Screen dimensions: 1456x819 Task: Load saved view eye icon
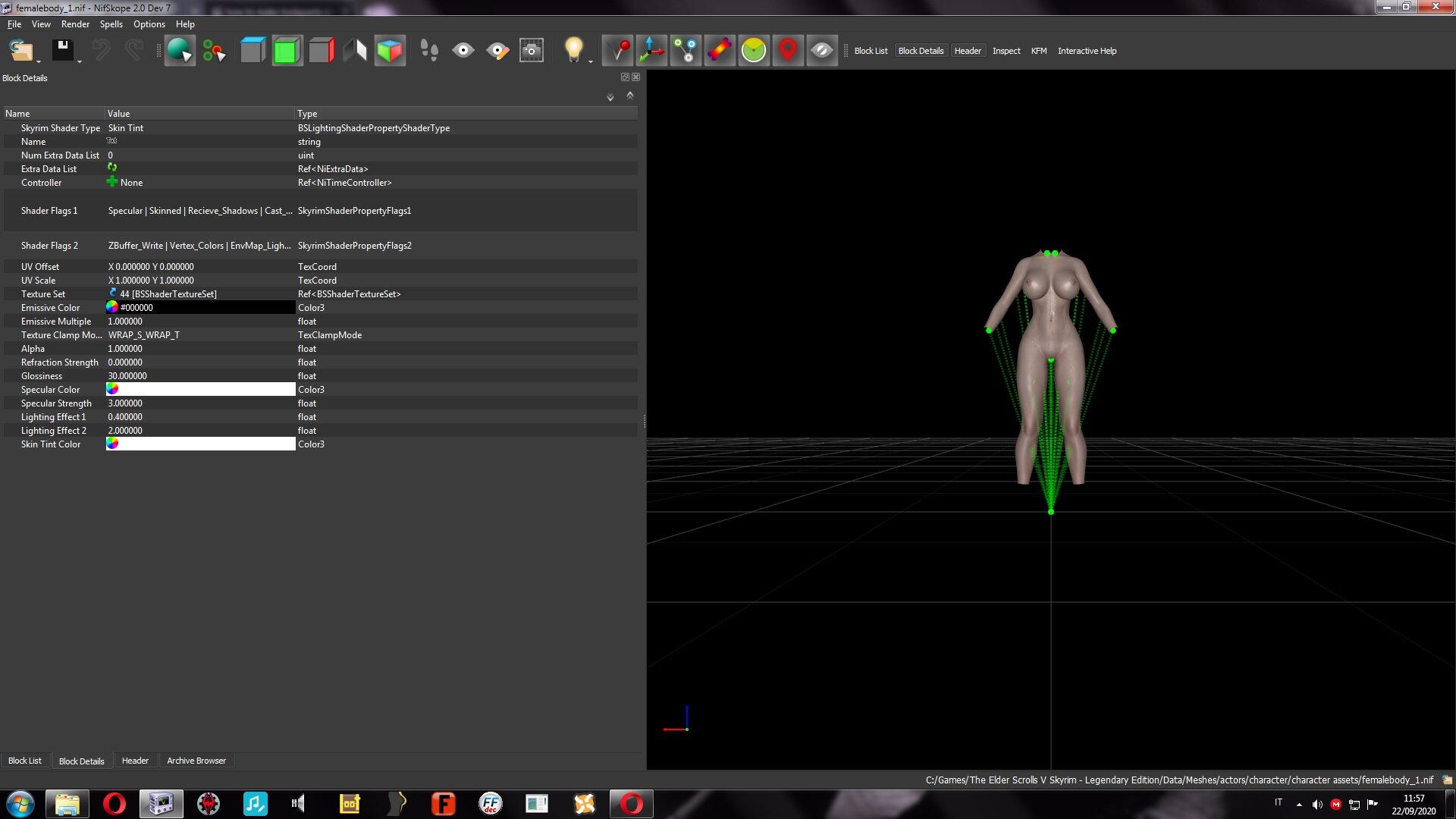tap(463, 51)
